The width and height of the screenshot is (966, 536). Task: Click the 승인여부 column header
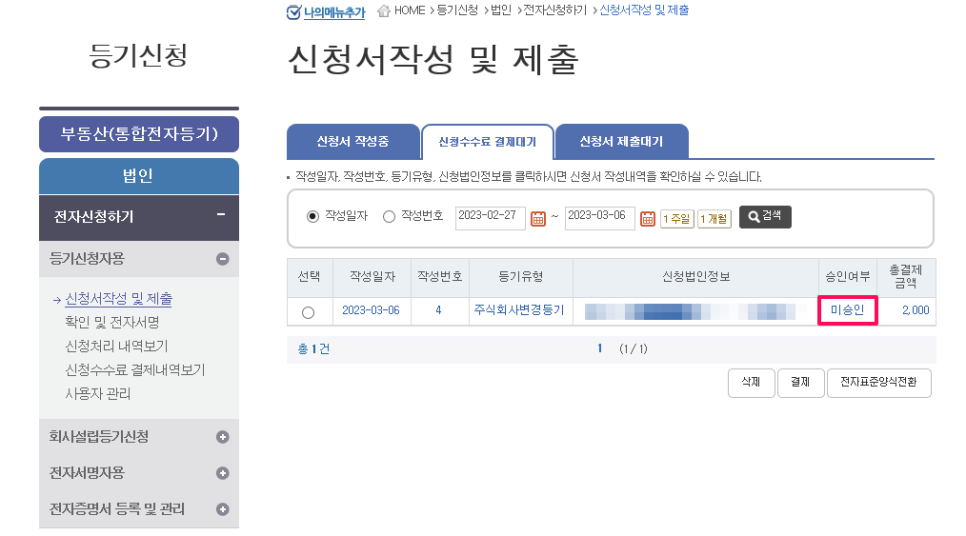pos(848,277)
